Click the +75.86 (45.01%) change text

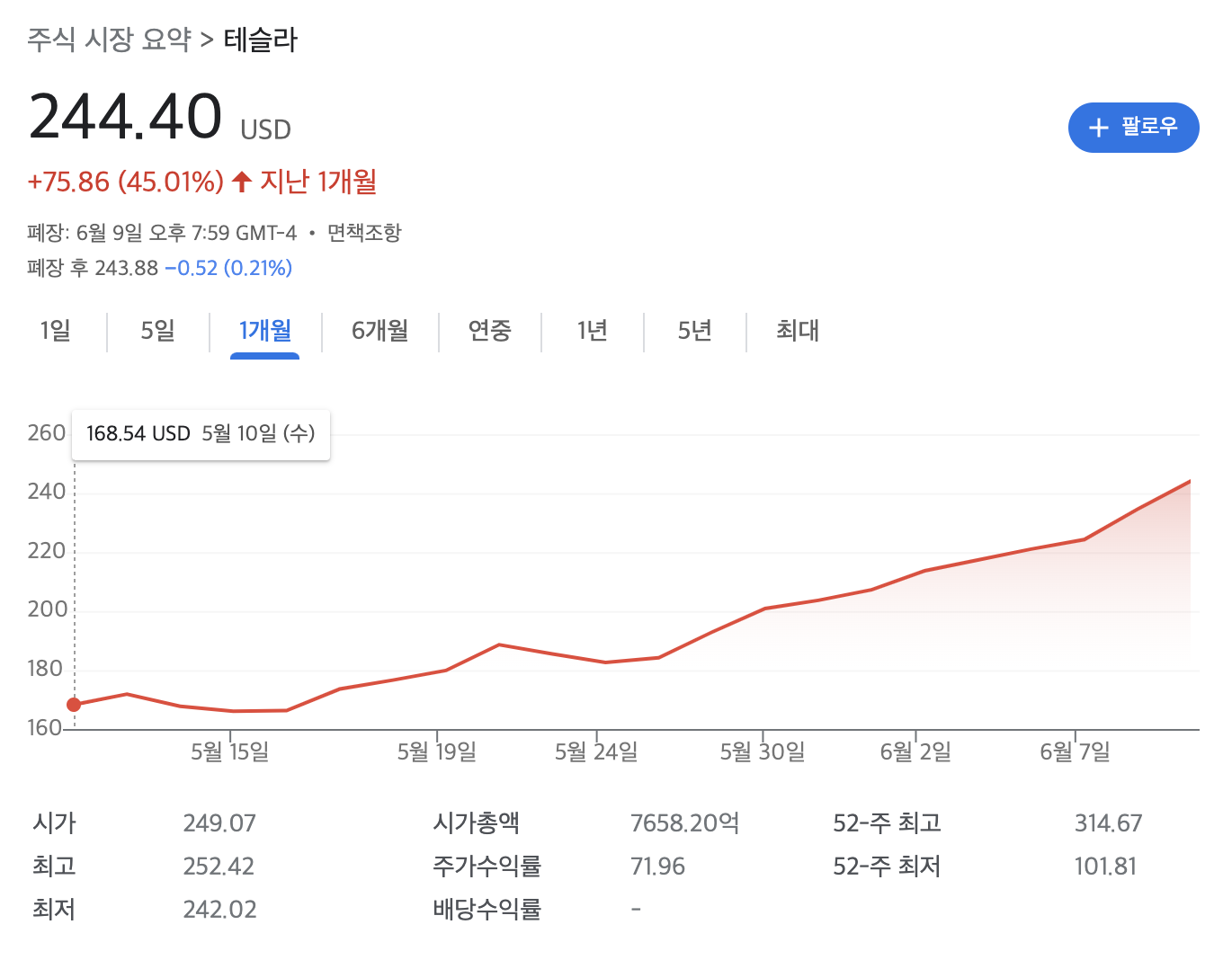click(x=125, y=182)
